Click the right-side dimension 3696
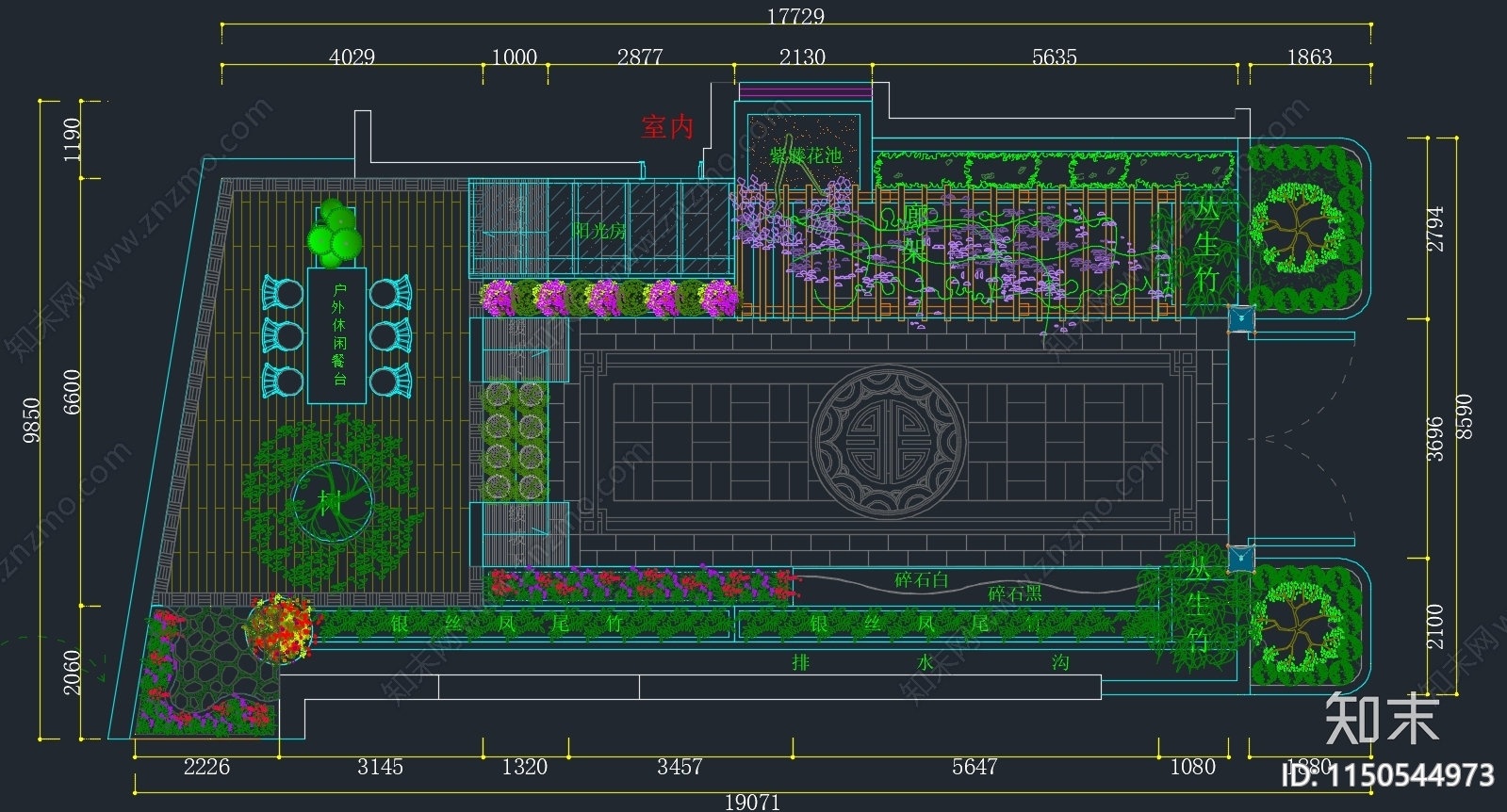Screen dimensions: 1507x812 click(x=1434, y=439)
